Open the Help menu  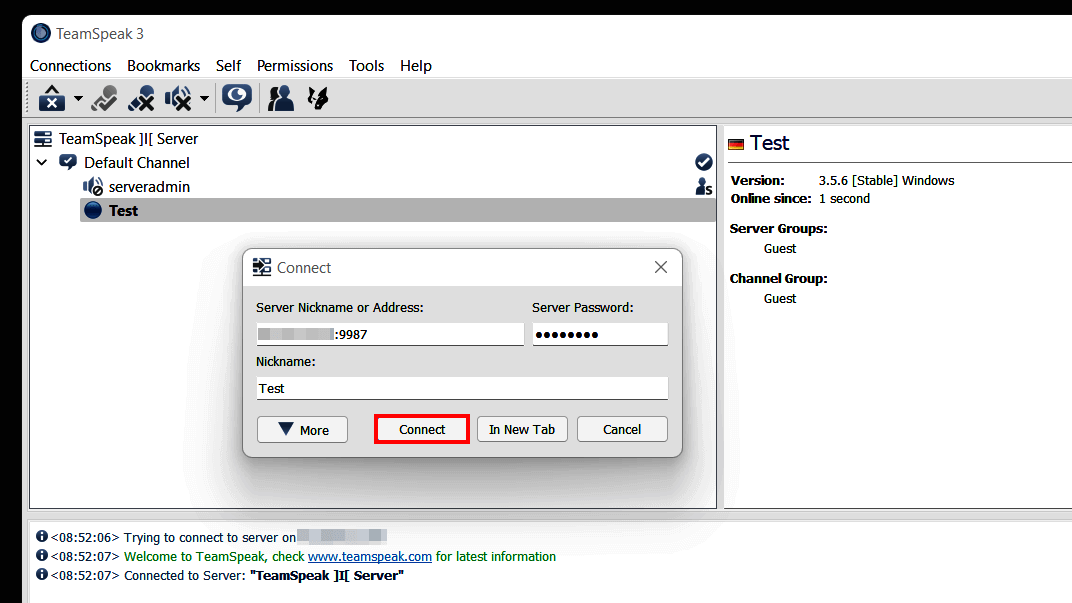(416, 66)
